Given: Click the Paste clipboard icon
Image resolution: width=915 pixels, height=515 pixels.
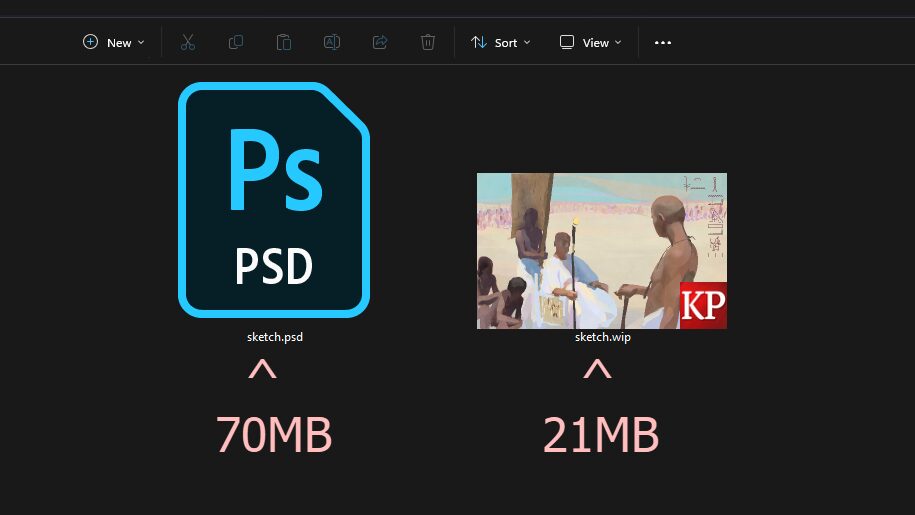Looking at the screenshot, I should point(284,42).
